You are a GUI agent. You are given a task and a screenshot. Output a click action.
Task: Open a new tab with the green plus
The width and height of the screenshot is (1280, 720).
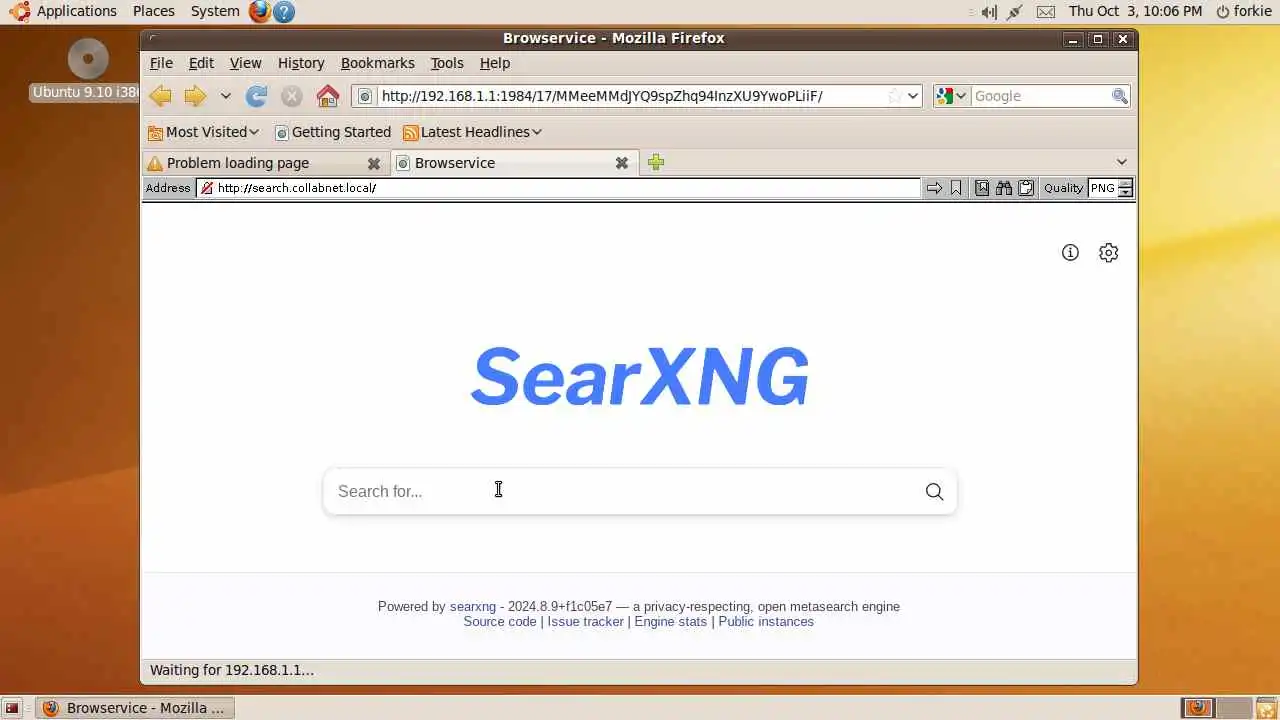click(656, 162)
